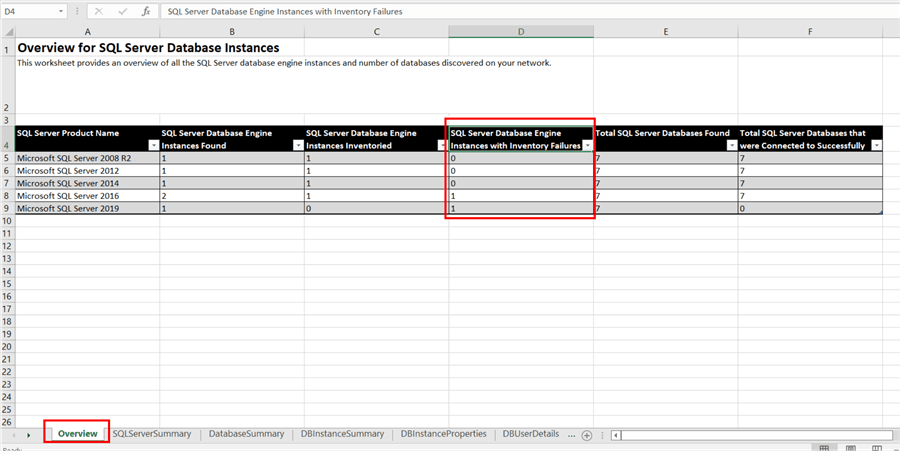Click Inventory Failures value 1 for SQL Server 2016
Image resolution: width=900 pixels, height=451 pixels.
(x=521, y=196)
